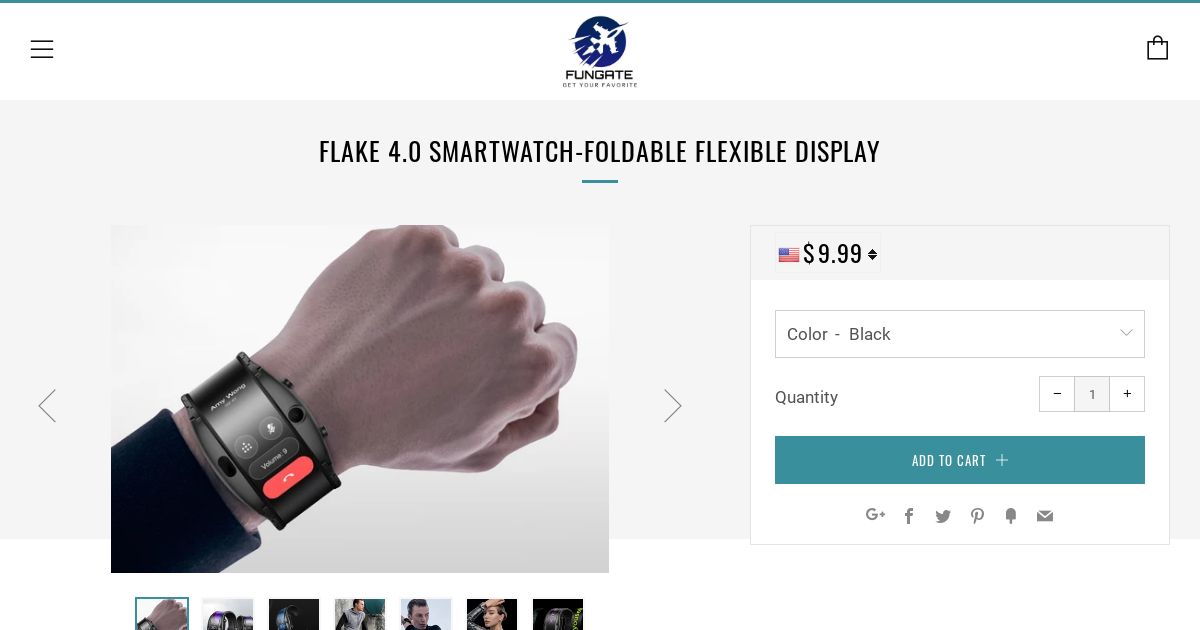Change currency with the USD flag selector
1200x630 pixels.
(x=828, y=254)
